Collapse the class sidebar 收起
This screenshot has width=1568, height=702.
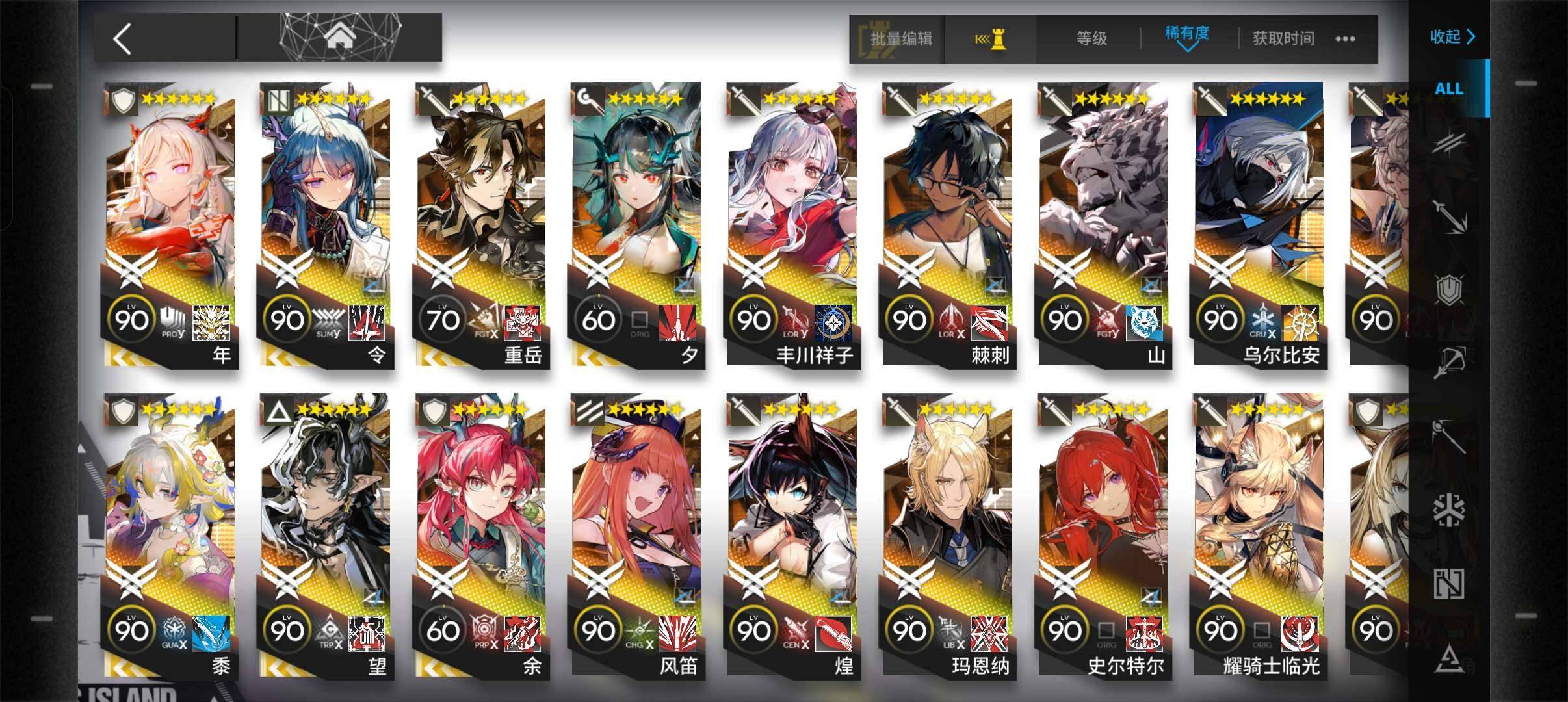click(x=1452, y=36)
